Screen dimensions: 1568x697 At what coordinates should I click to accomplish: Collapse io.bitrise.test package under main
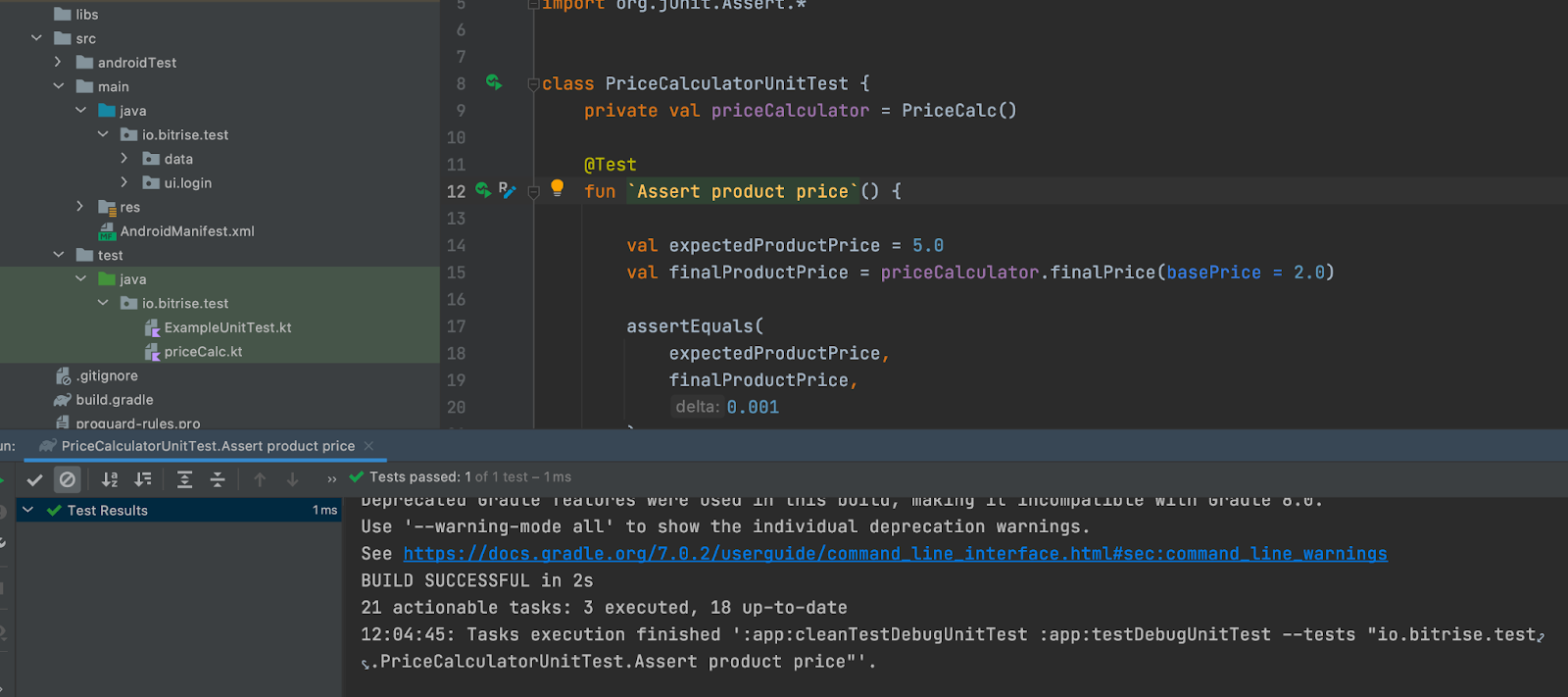[x=103, y=134]
